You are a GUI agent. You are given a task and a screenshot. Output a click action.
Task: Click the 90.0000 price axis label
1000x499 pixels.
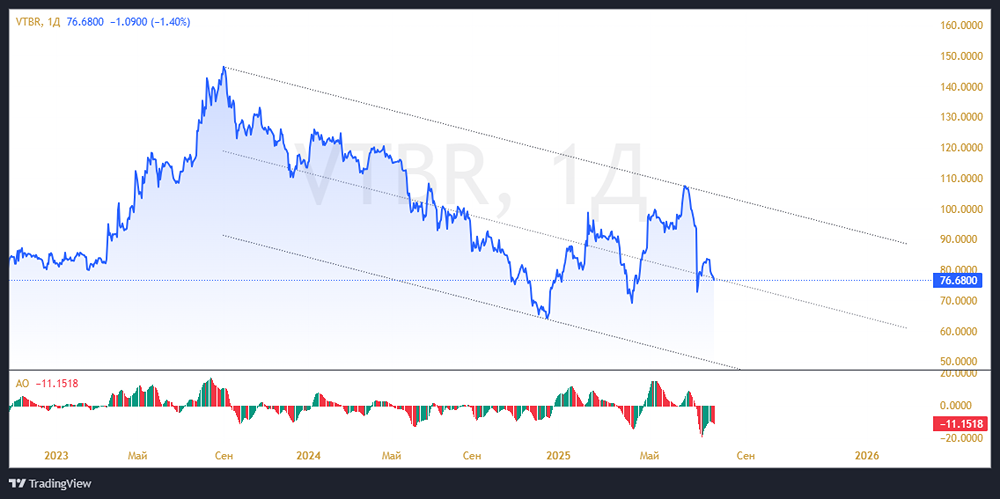pyautogui.click(x=960, y=239)
